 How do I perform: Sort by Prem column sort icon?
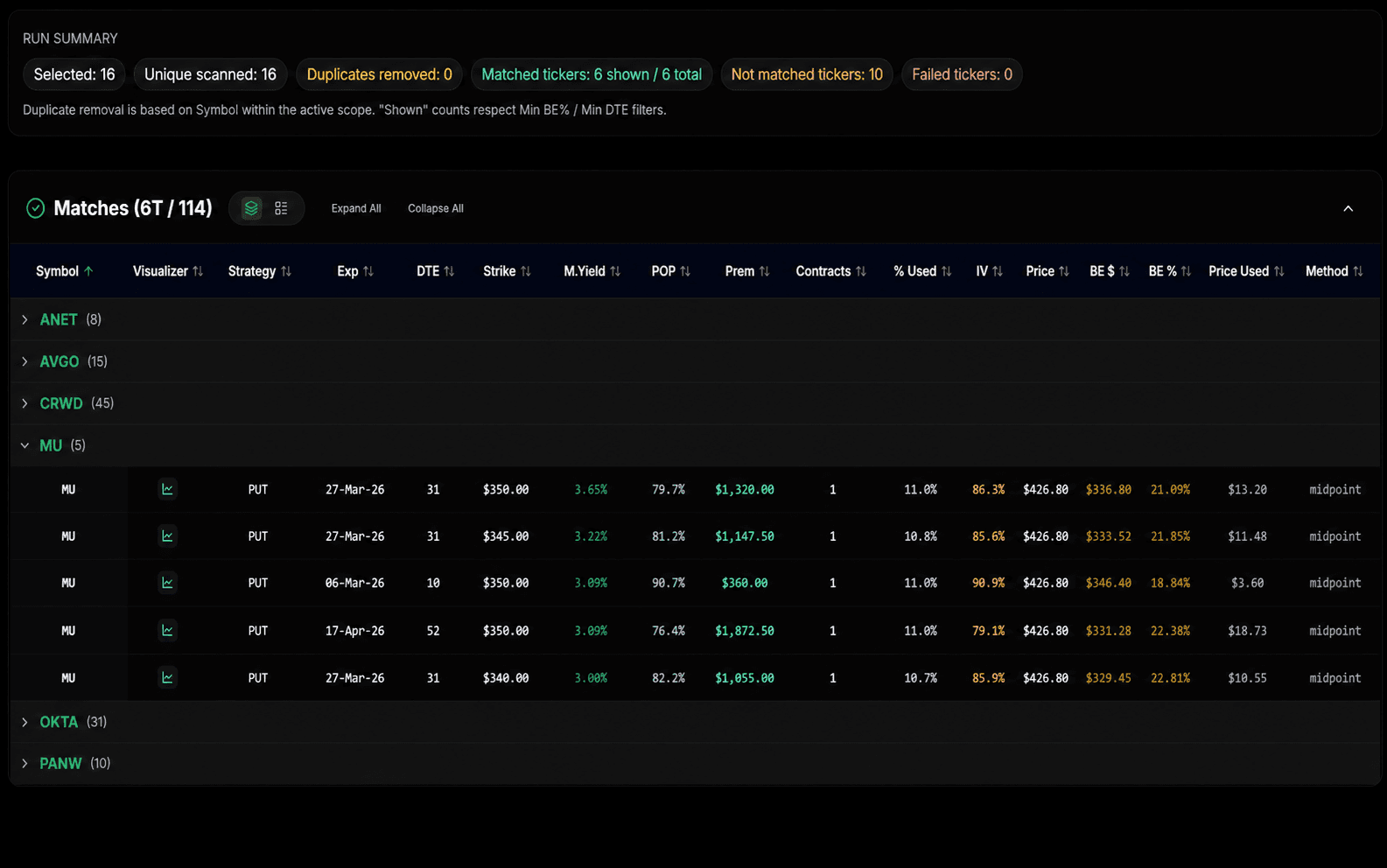764,271
